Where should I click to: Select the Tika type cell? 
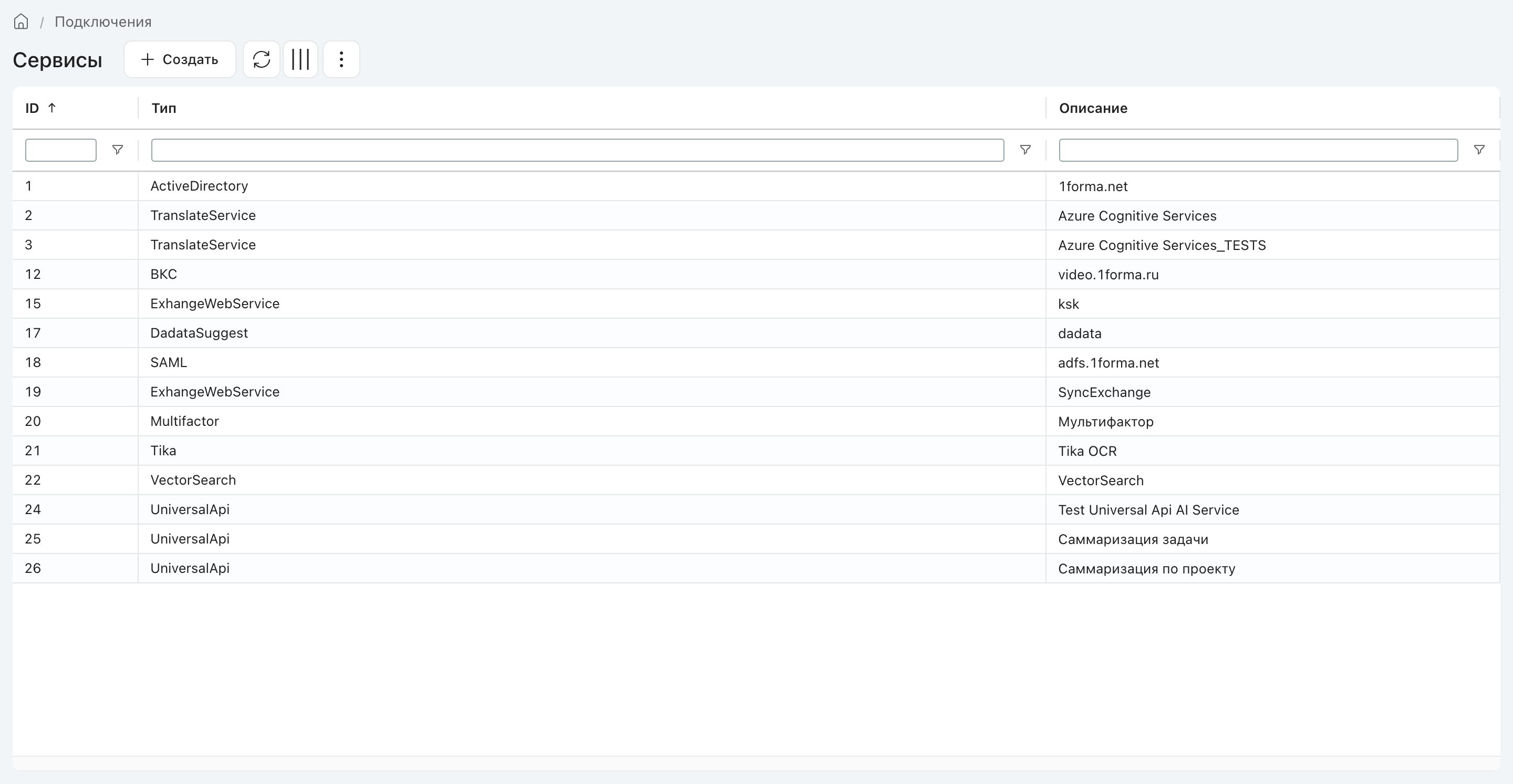tap(592, 451)
